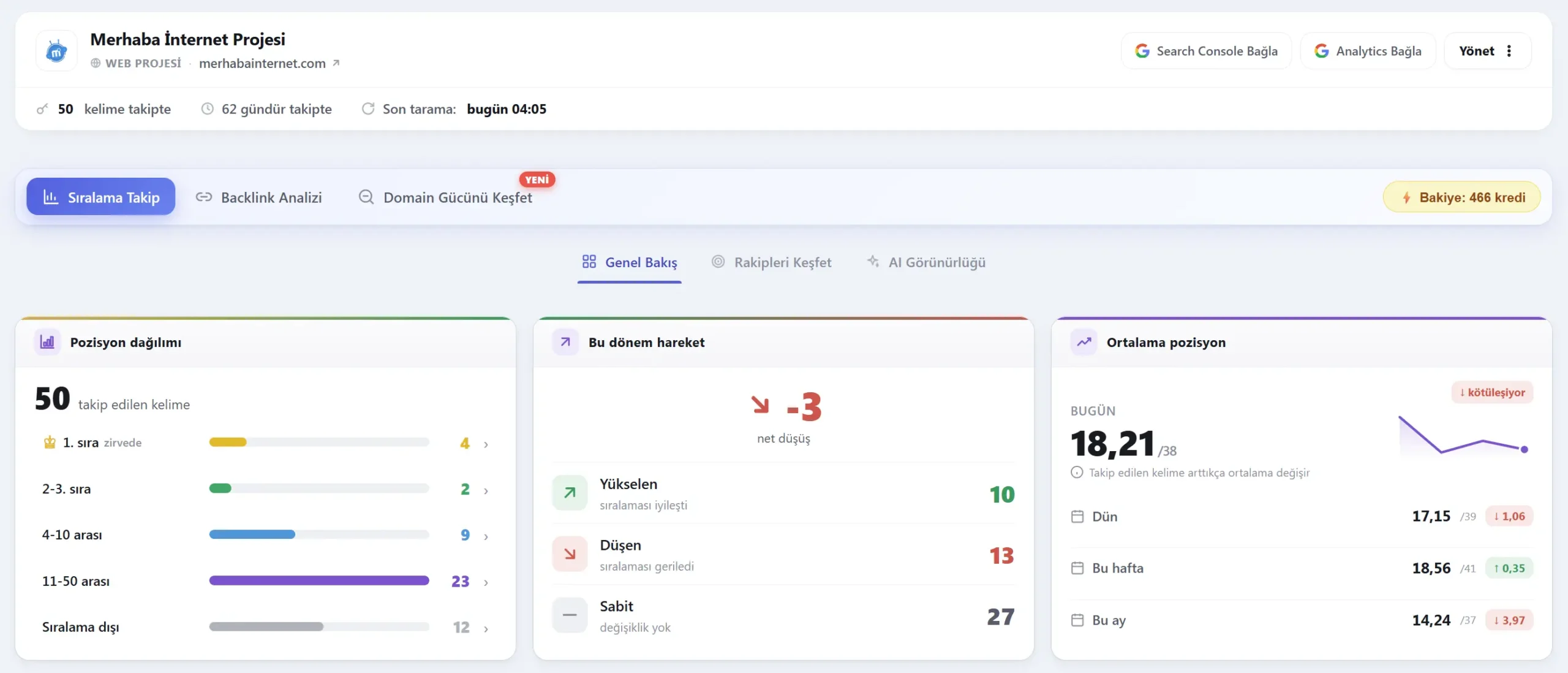Image resolution: width=1568 pixels, height=673 pixels.
Task: Click the Merhaba İnternet project logo icon
Action: [56, 51]
